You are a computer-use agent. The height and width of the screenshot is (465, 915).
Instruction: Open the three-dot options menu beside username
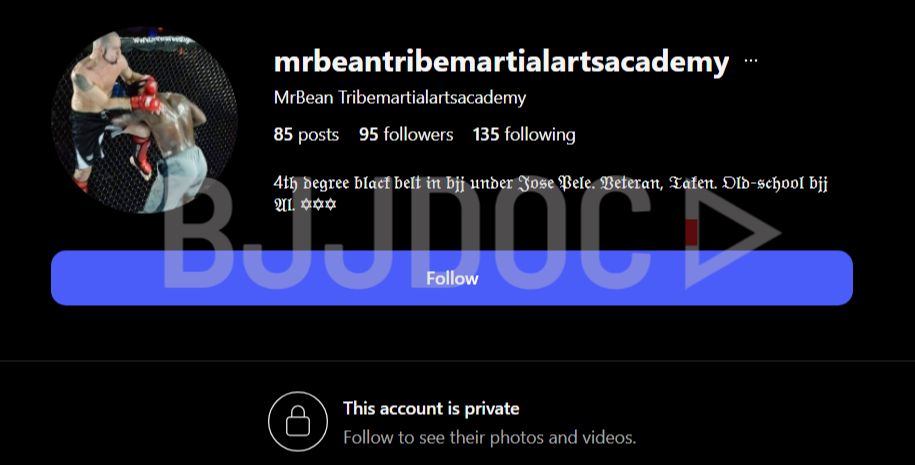750,60
